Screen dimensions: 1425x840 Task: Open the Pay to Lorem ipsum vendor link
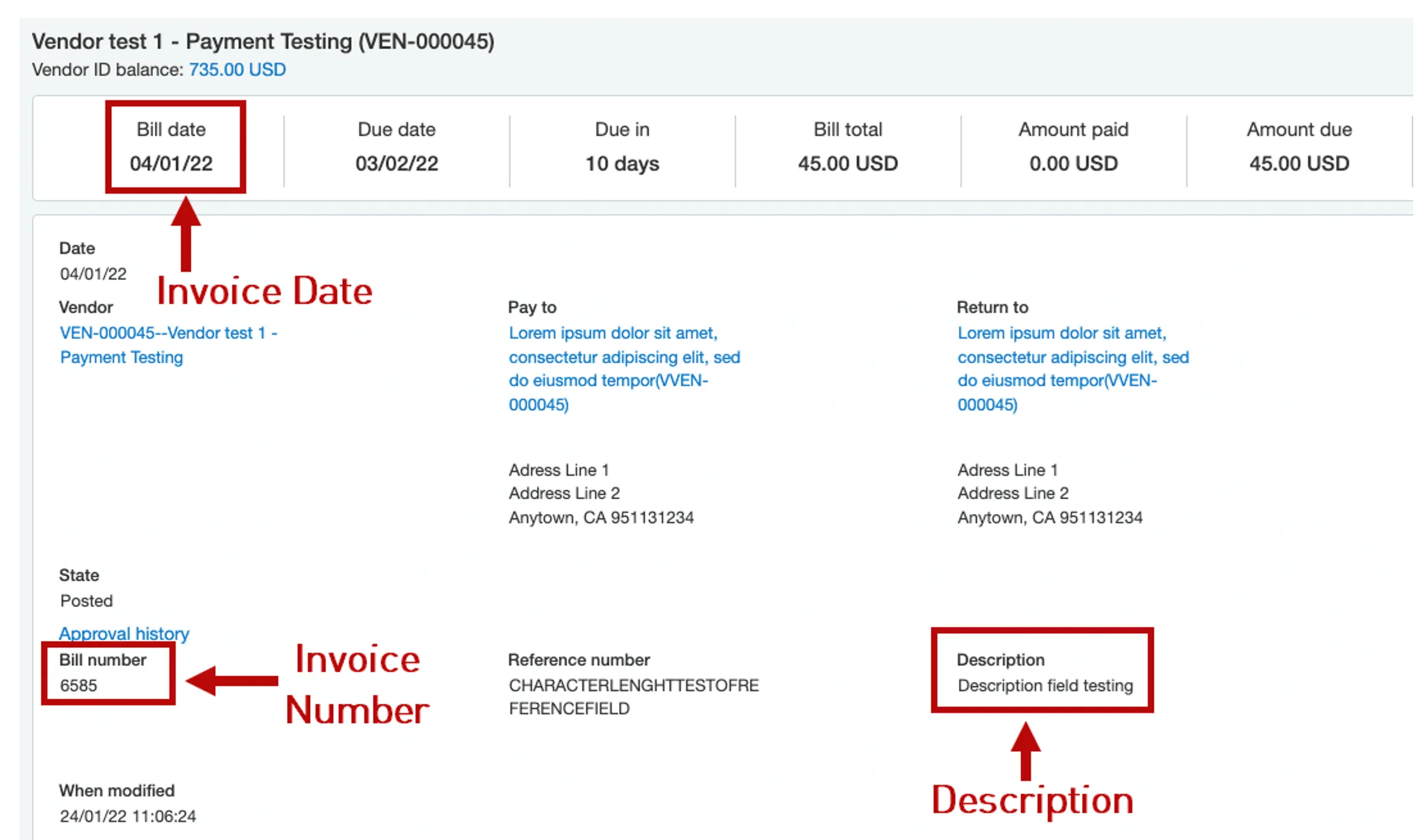click(x=624, y=368)
